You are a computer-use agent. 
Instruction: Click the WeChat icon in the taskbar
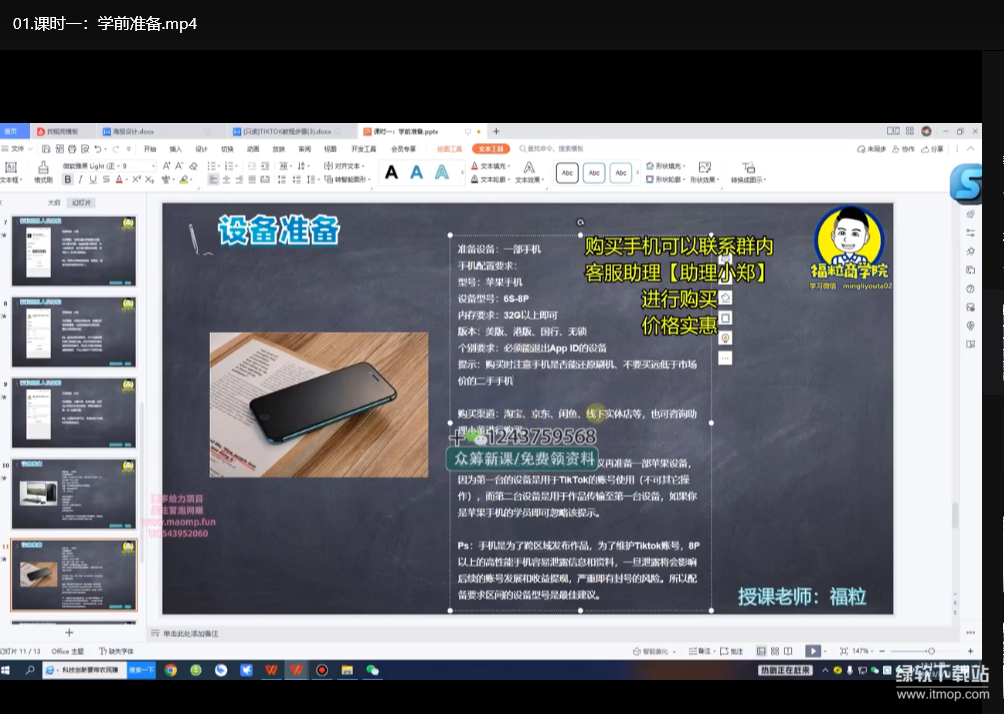(x=373, y=670)
